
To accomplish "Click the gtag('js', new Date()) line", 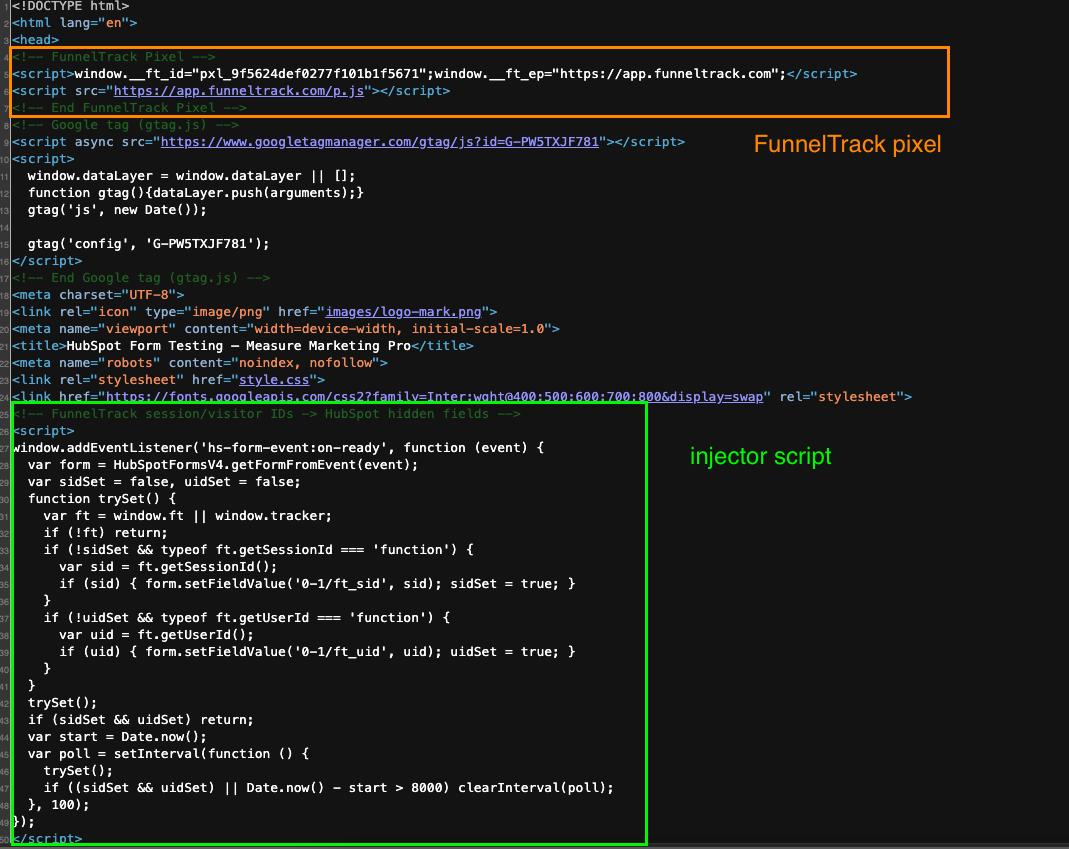I will pyautogui.click(x=117, y=210).
